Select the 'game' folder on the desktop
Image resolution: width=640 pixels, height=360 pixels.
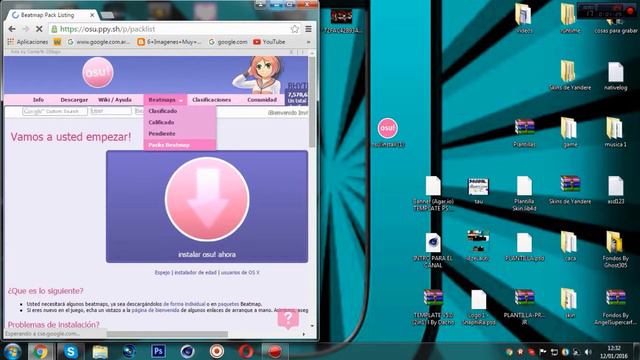click(x=570, y=133)
